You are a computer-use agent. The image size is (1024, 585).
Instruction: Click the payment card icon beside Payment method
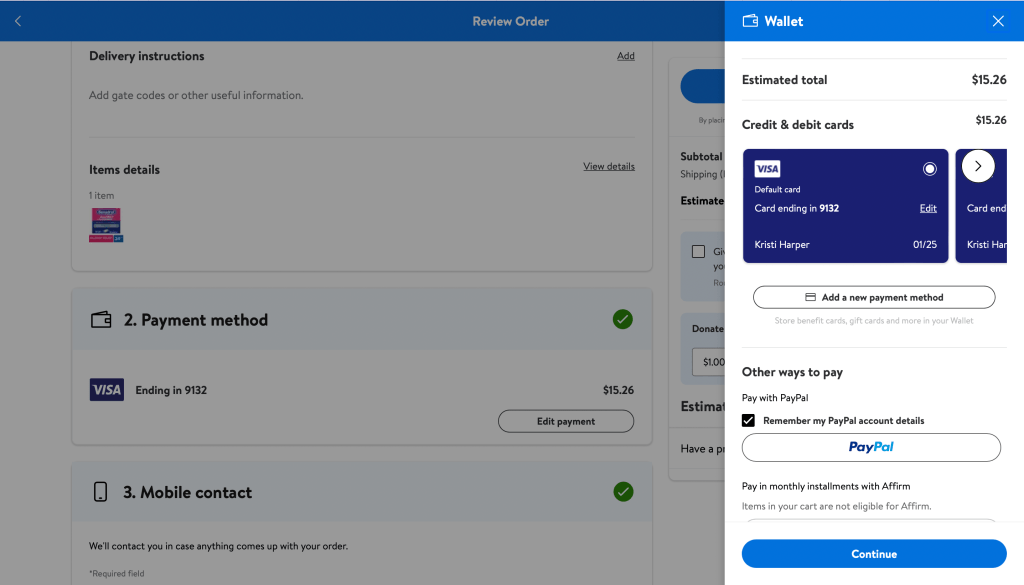101,319
